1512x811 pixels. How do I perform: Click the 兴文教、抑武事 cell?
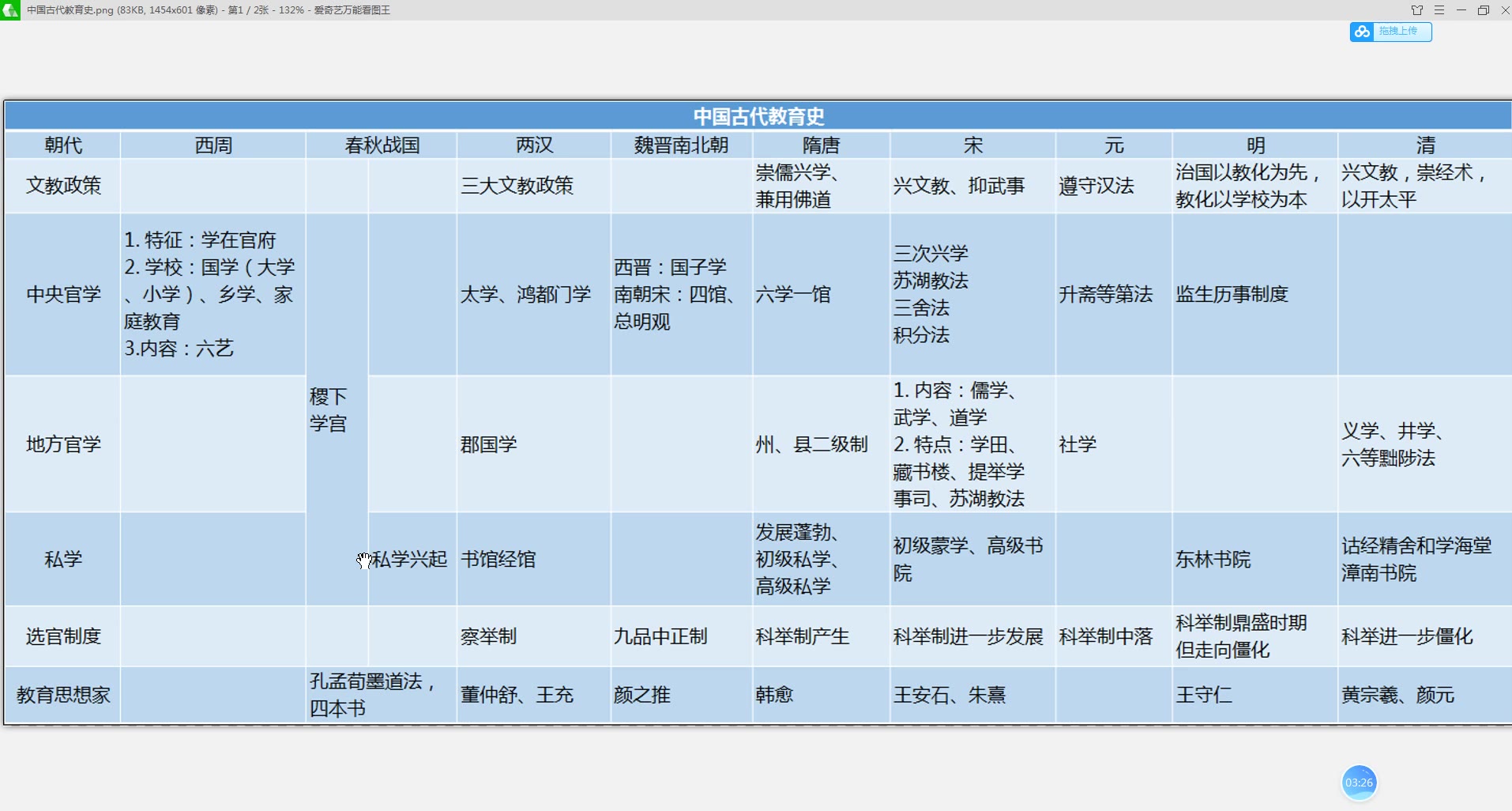[x=972, y=186]
